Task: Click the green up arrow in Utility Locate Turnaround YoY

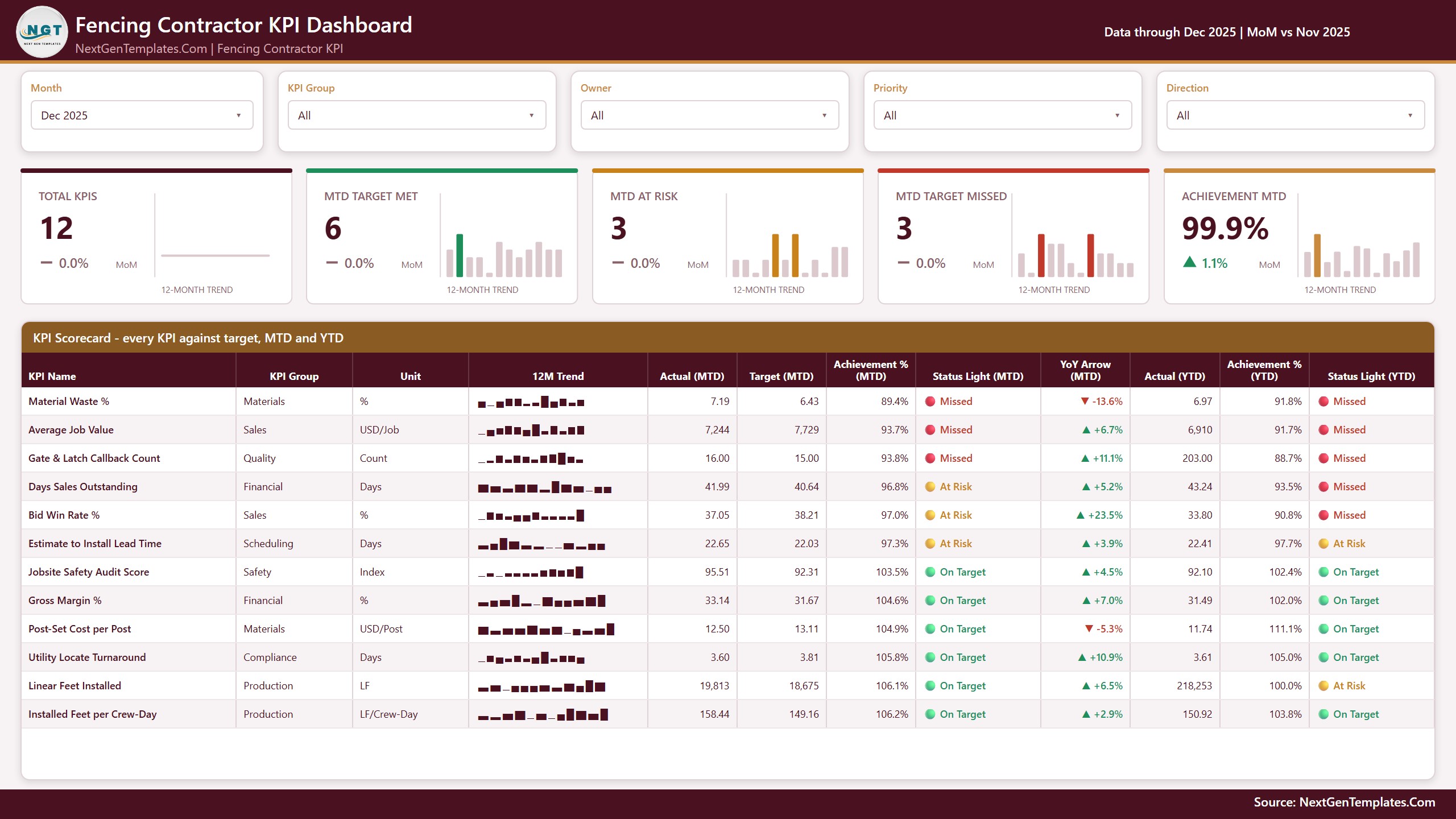Action: click(1082, 657)
